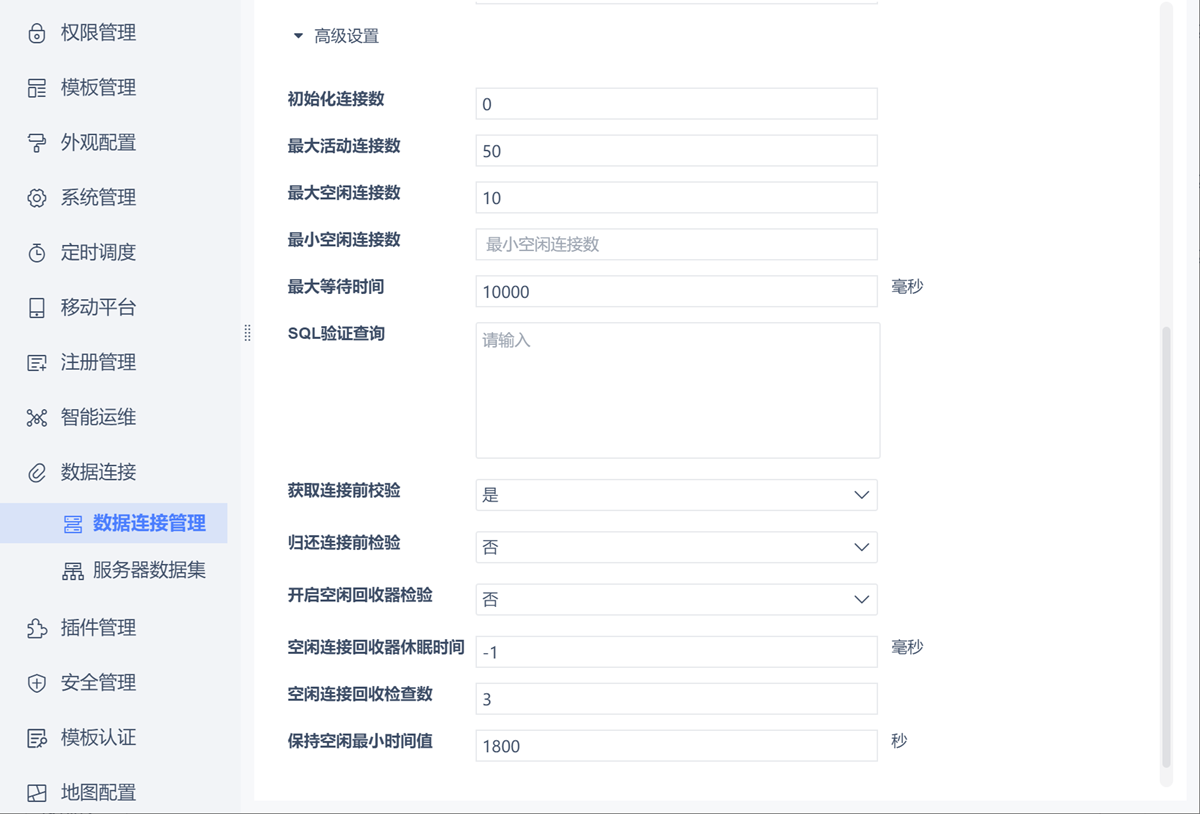
Task: Click the 模板管理 layout icon
Action: pyautogui.click(x=37, y=89)
